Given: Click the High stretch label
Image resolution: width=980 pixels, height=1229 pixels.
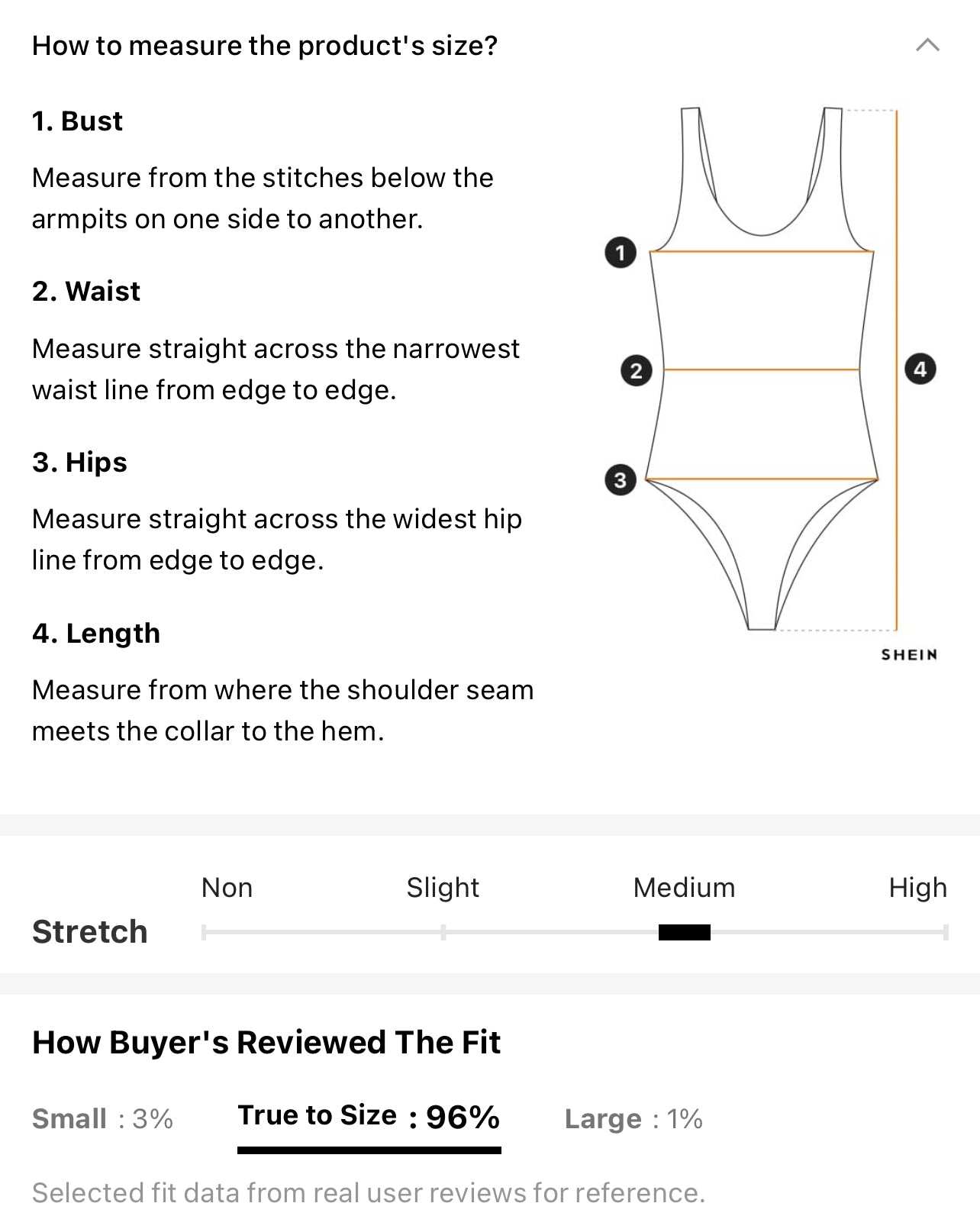Looking at the screenshot, I should pyautogui.click(x=917, y=888).
